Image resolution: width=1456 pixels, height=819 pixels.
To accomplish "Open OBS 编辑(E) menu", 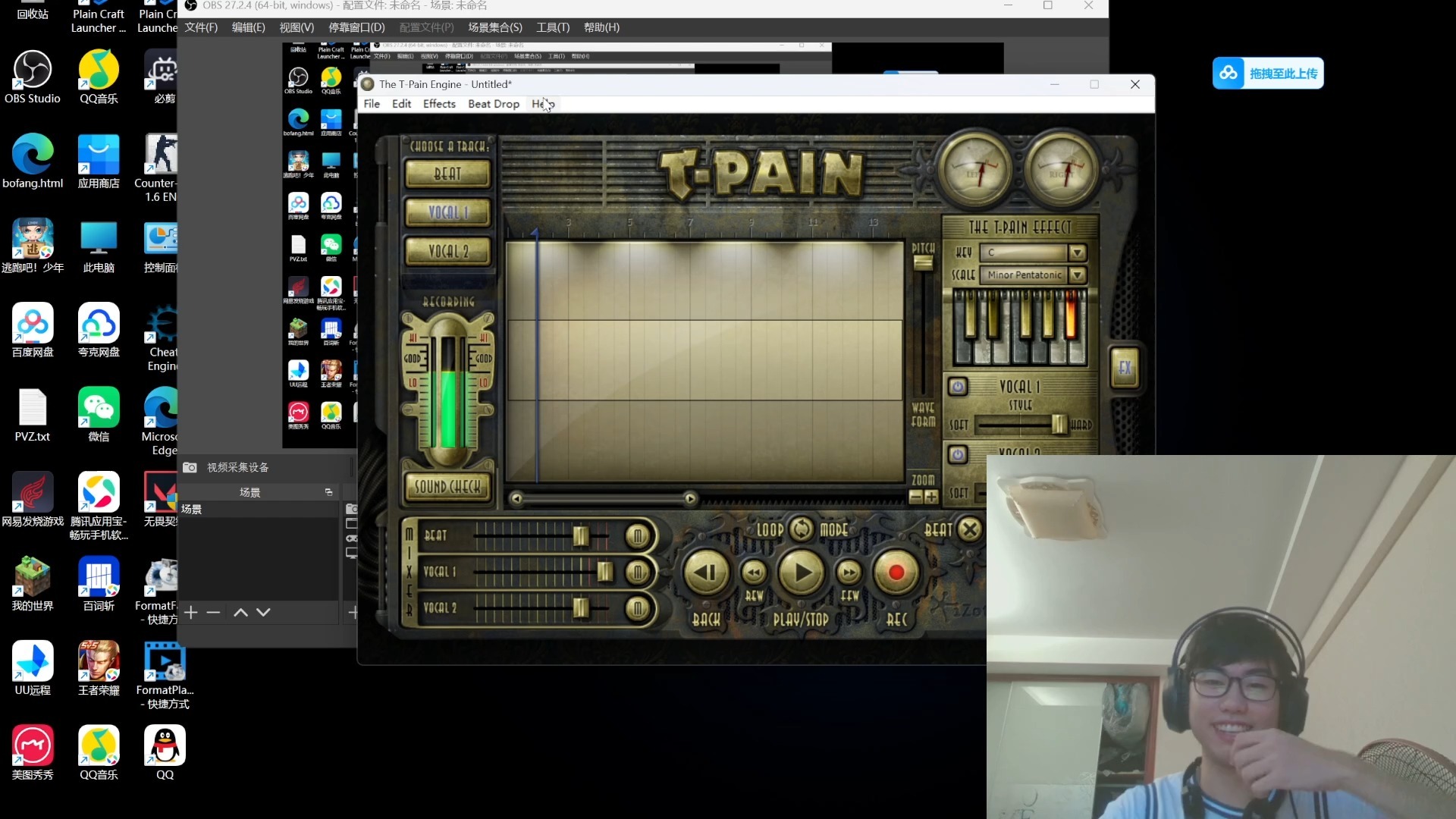I will coord(248,27).
